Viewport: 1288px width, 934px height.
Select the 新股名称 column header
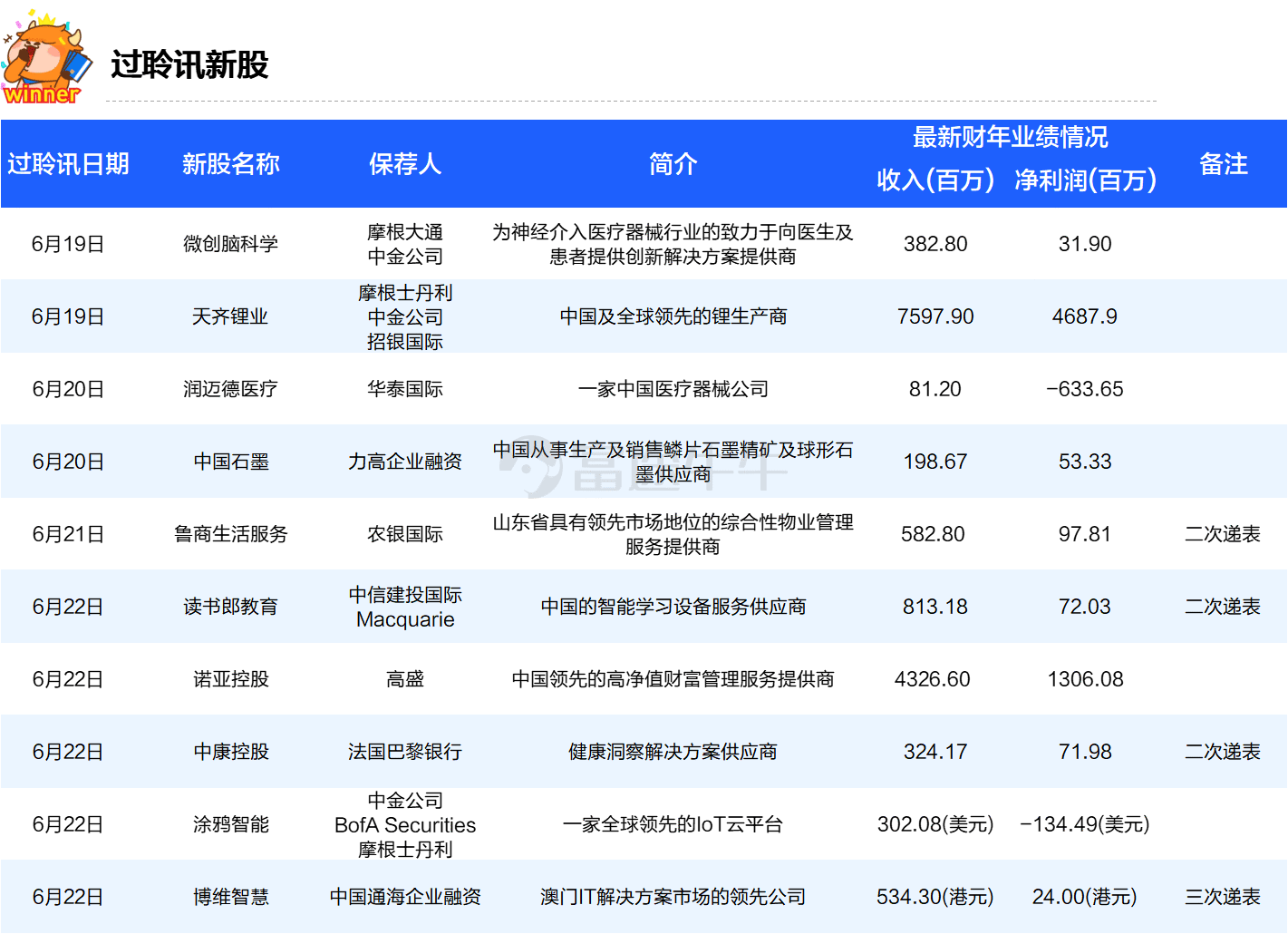tap(230, 164)
